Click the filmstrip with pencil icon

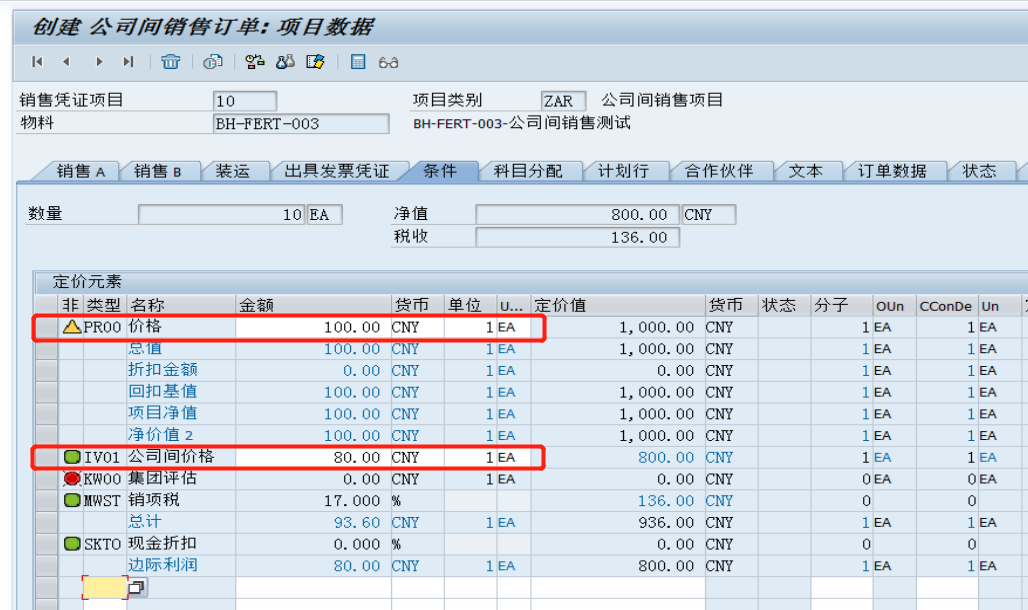[315, 62]
